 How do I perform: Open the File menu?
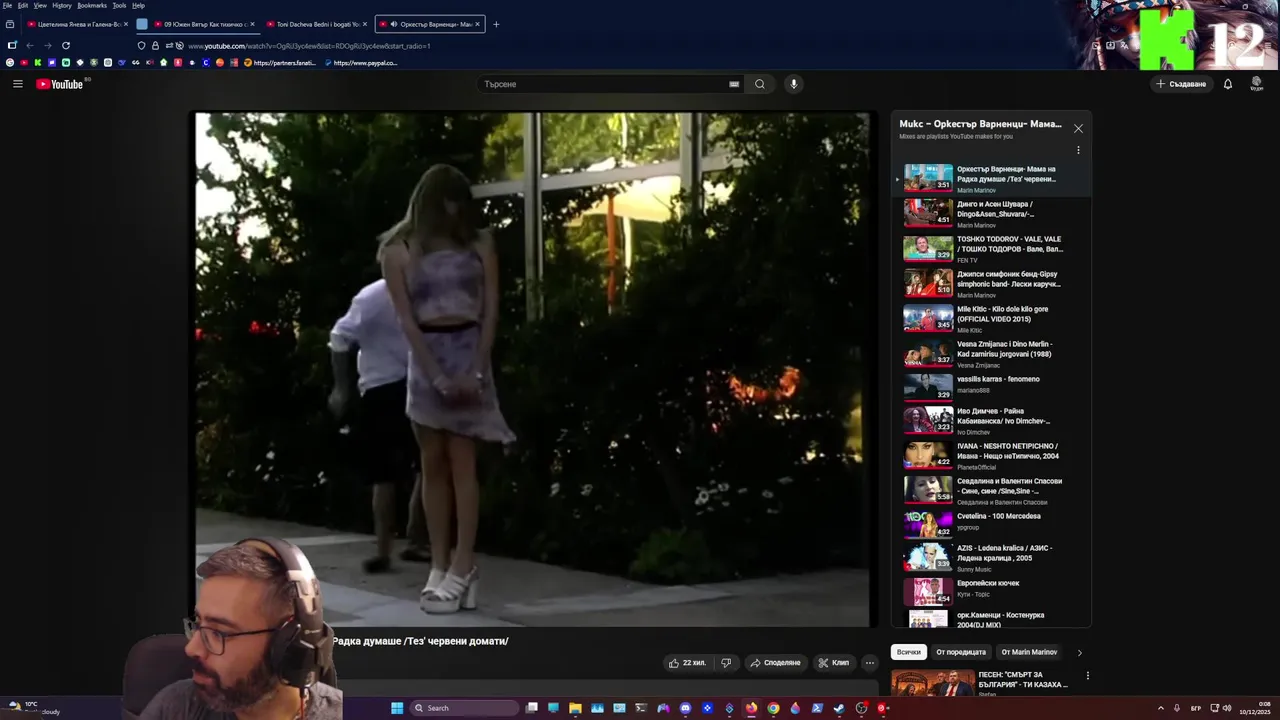[x=7, y=5]
